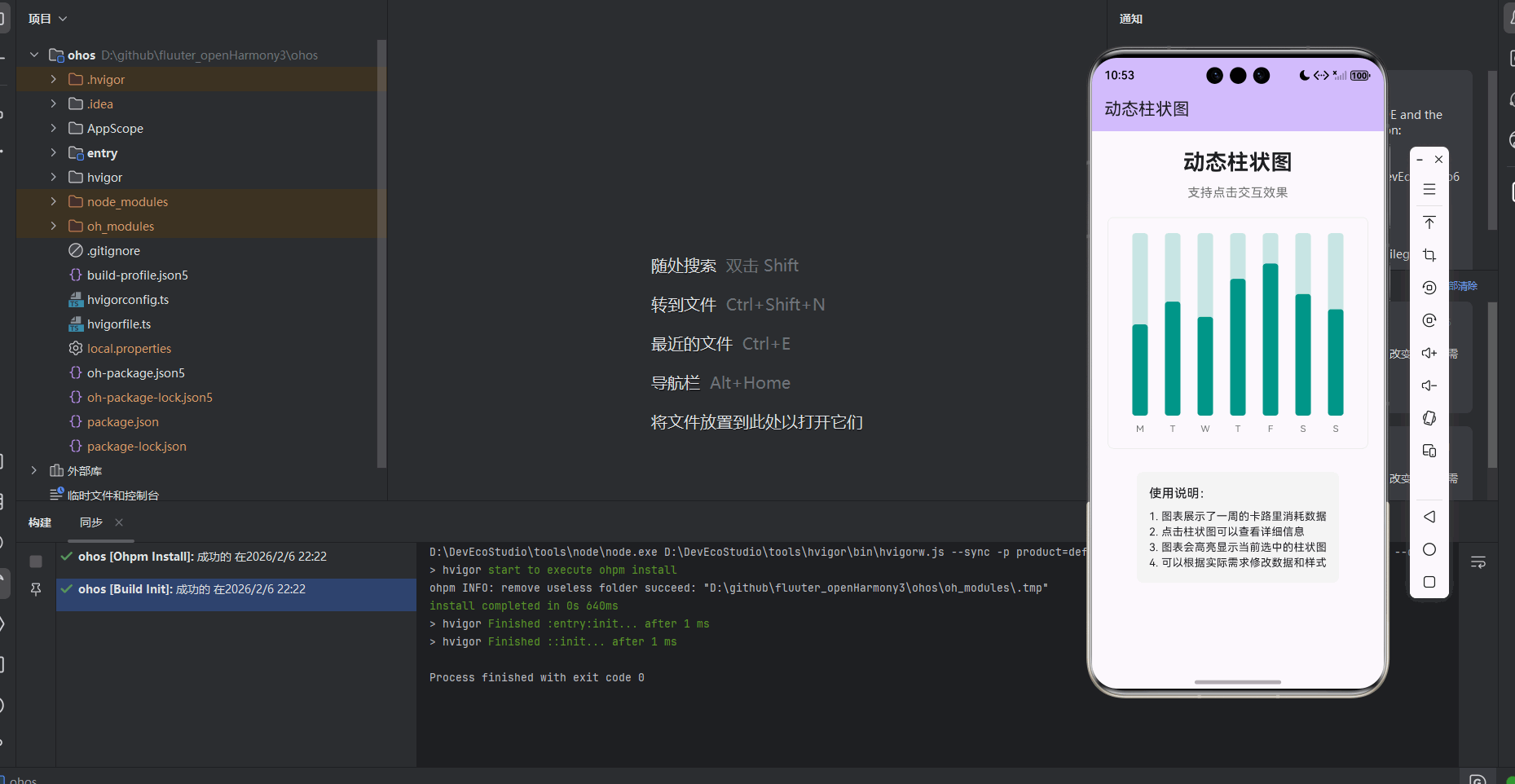Switch to the 构建 tab
The image size is (1515, 784).
[40, 522]
